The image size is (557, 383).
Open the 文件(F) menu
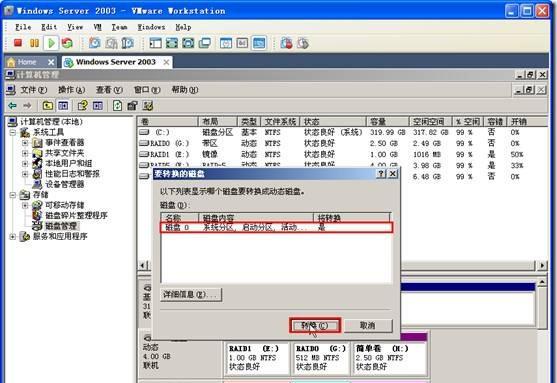point(33,90)
